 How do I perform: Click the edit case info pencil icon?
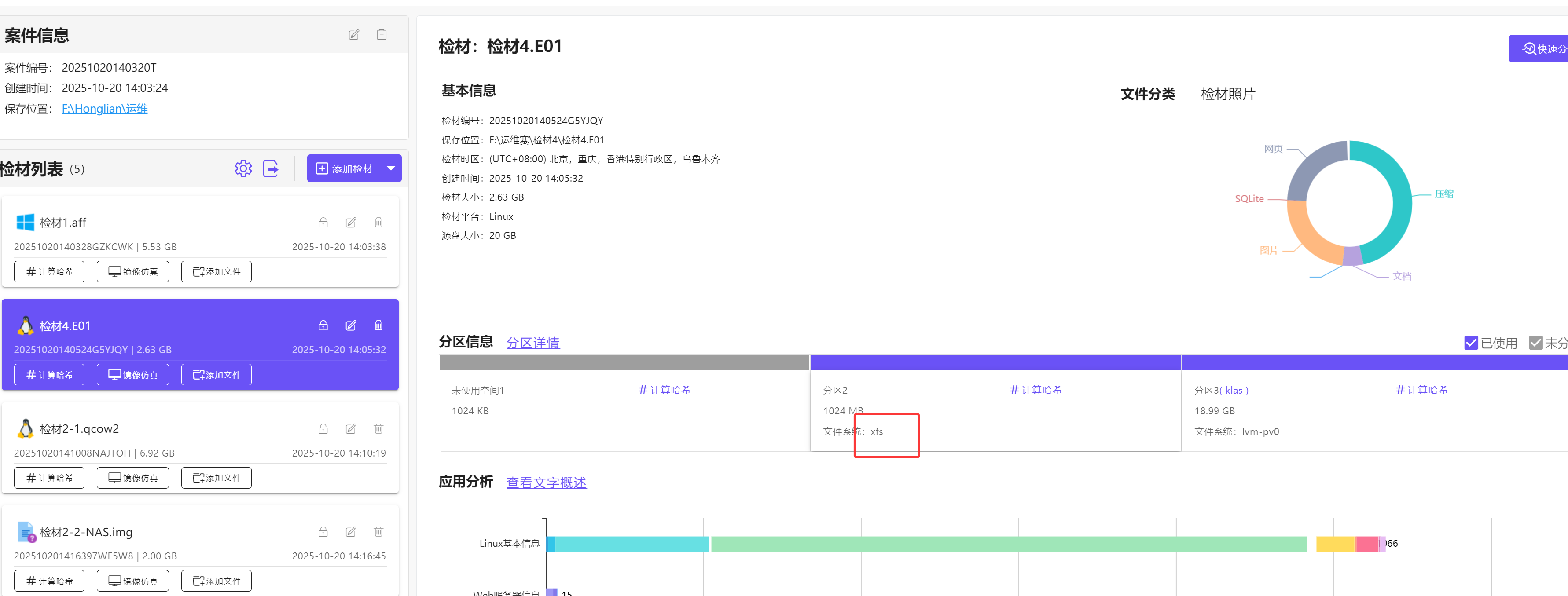pos(354,35)
